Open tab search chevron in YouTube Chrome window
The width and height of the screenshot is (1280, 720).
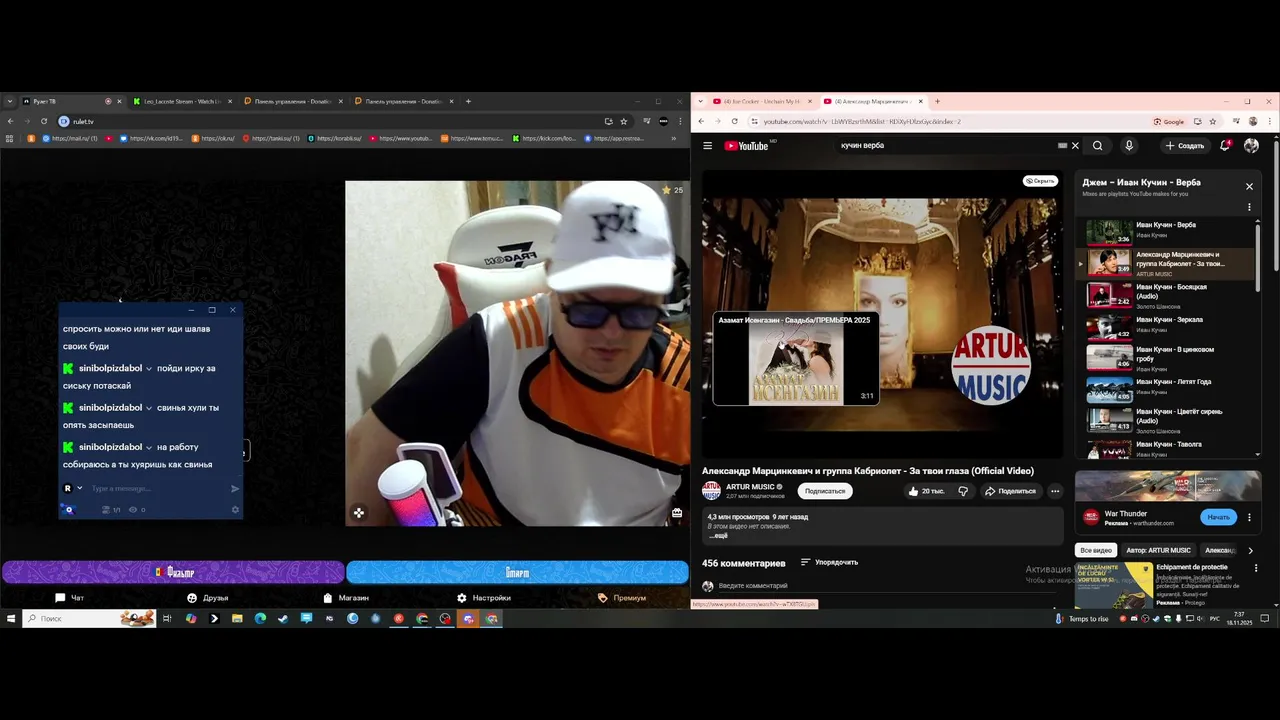(x=699, y=101)
